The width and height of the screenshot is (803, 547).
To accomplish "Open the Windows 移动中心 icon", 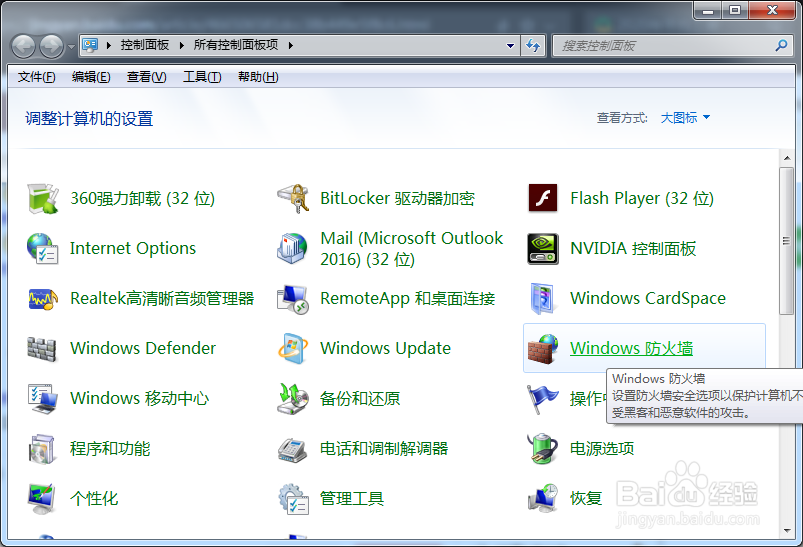I will pos(43,398).
